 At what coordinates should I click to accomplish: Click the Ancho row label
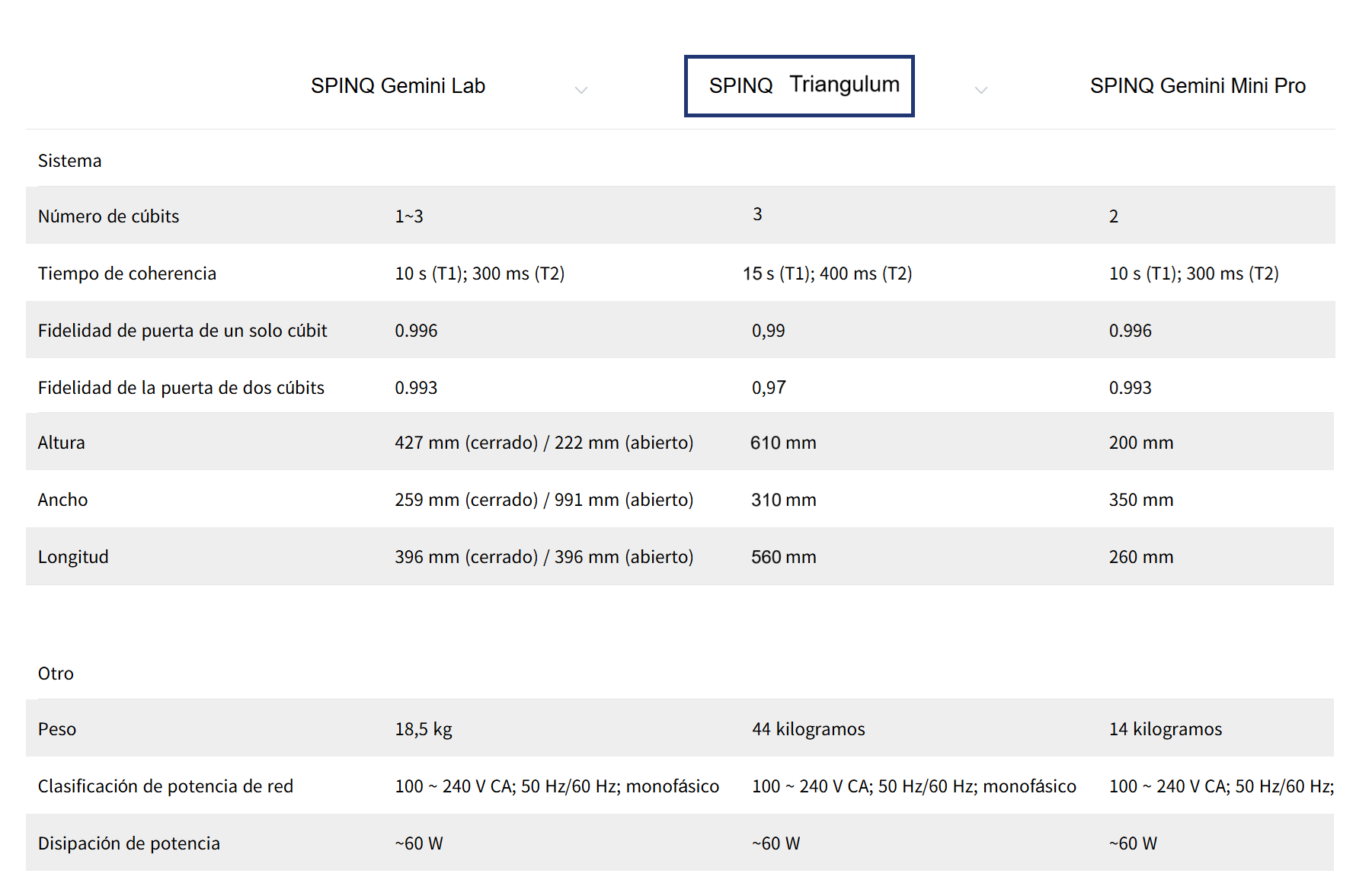pyautogui.click(x=63, y=500)
